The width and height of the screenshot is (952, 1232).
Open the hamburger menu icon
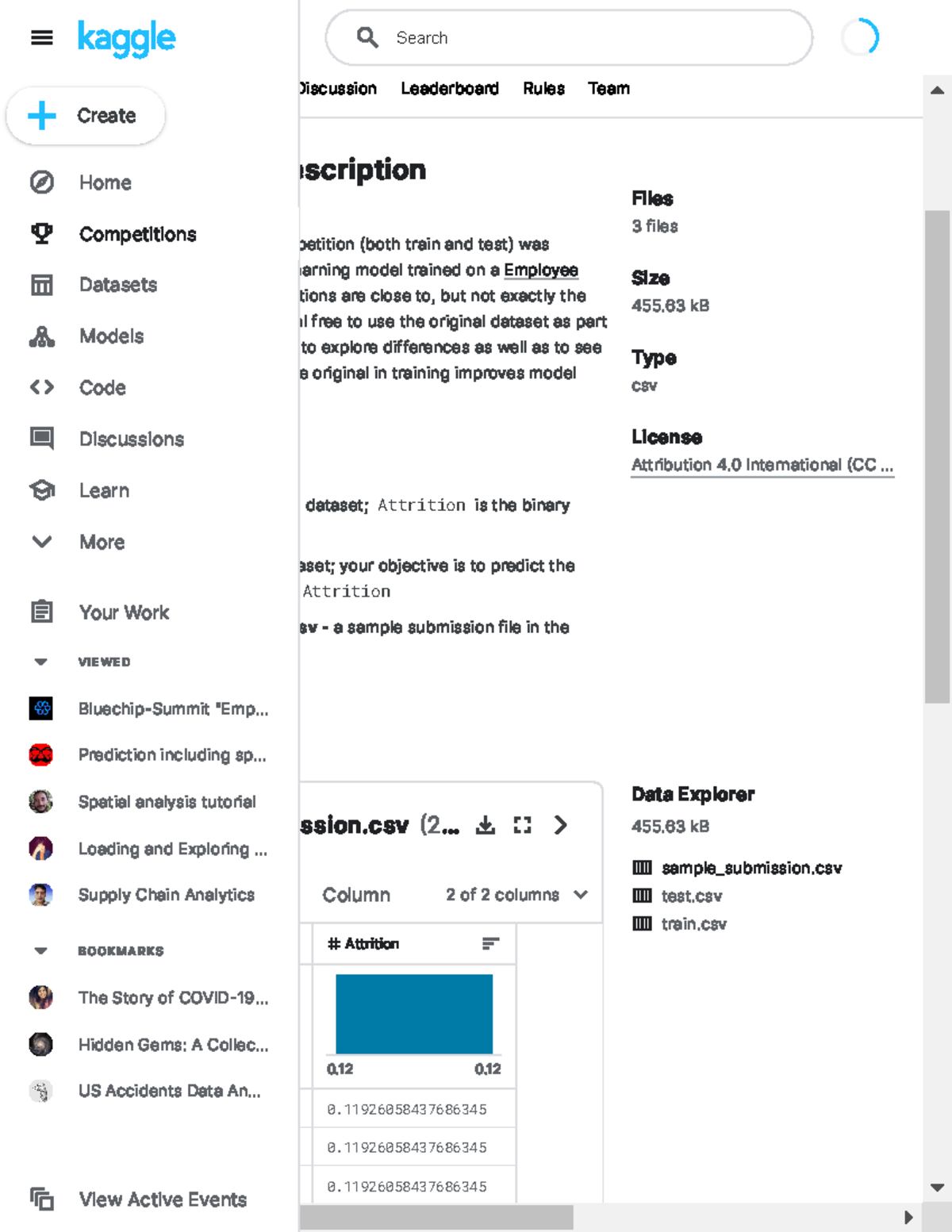point(42,37)
